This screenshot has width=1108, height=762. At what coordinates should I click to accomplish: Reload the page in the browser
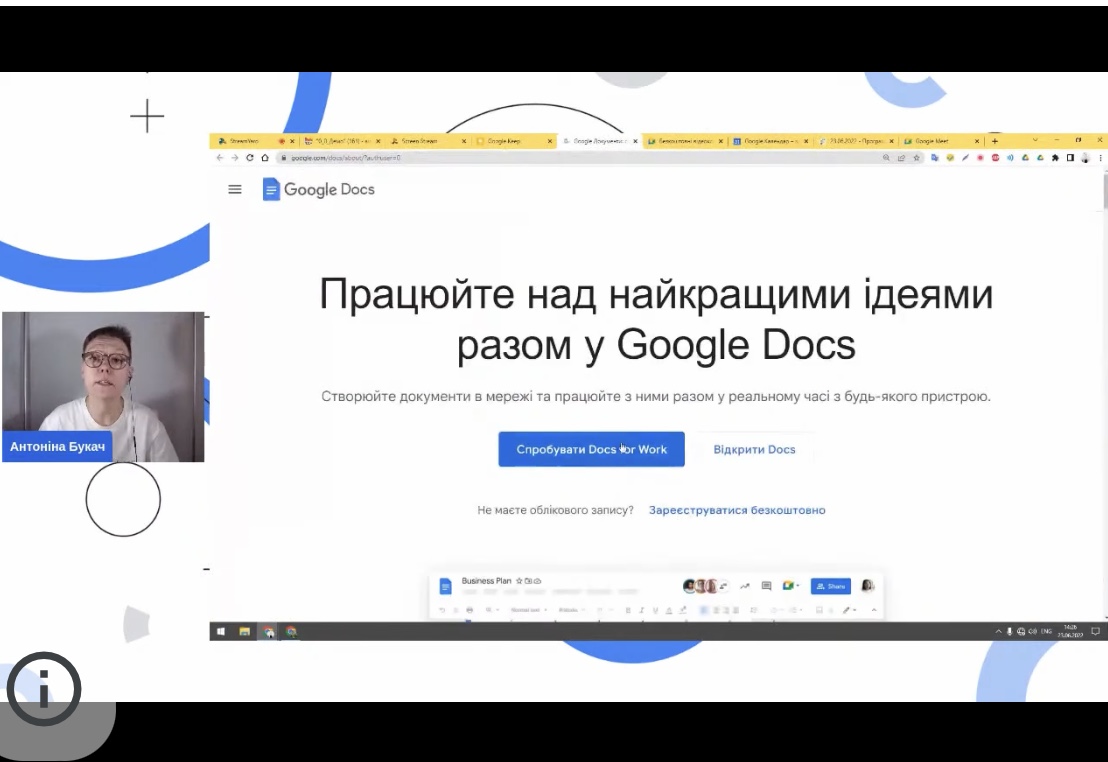coord(249,158)
